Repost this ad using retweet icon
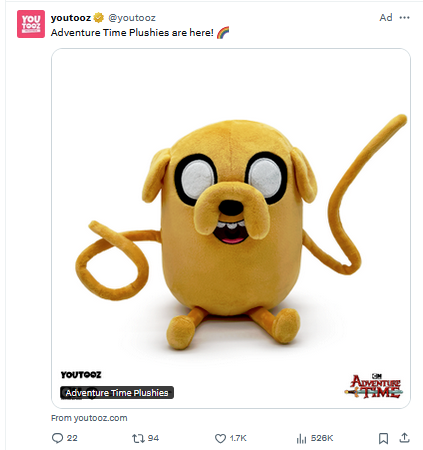This screenshot has width=423, height=450. 138,438
